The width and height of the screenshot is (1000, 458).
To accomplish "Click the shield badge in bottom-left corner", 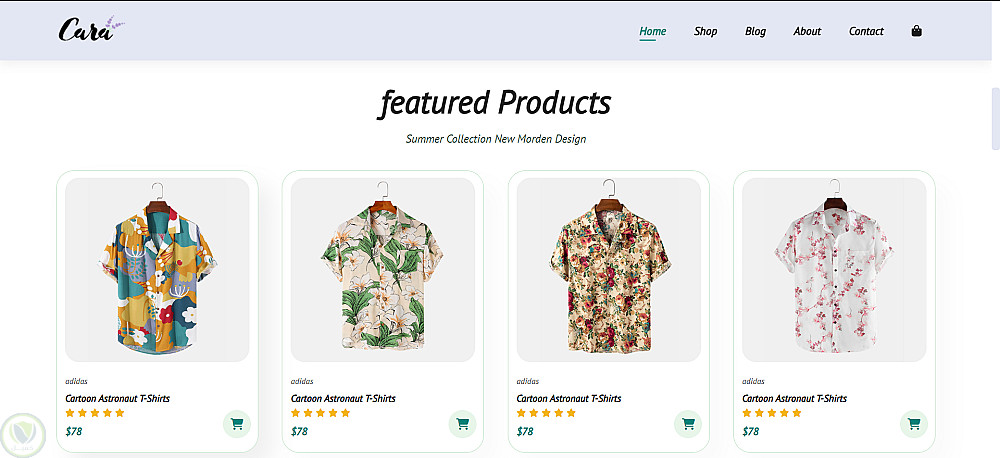I will click(21, 435).
